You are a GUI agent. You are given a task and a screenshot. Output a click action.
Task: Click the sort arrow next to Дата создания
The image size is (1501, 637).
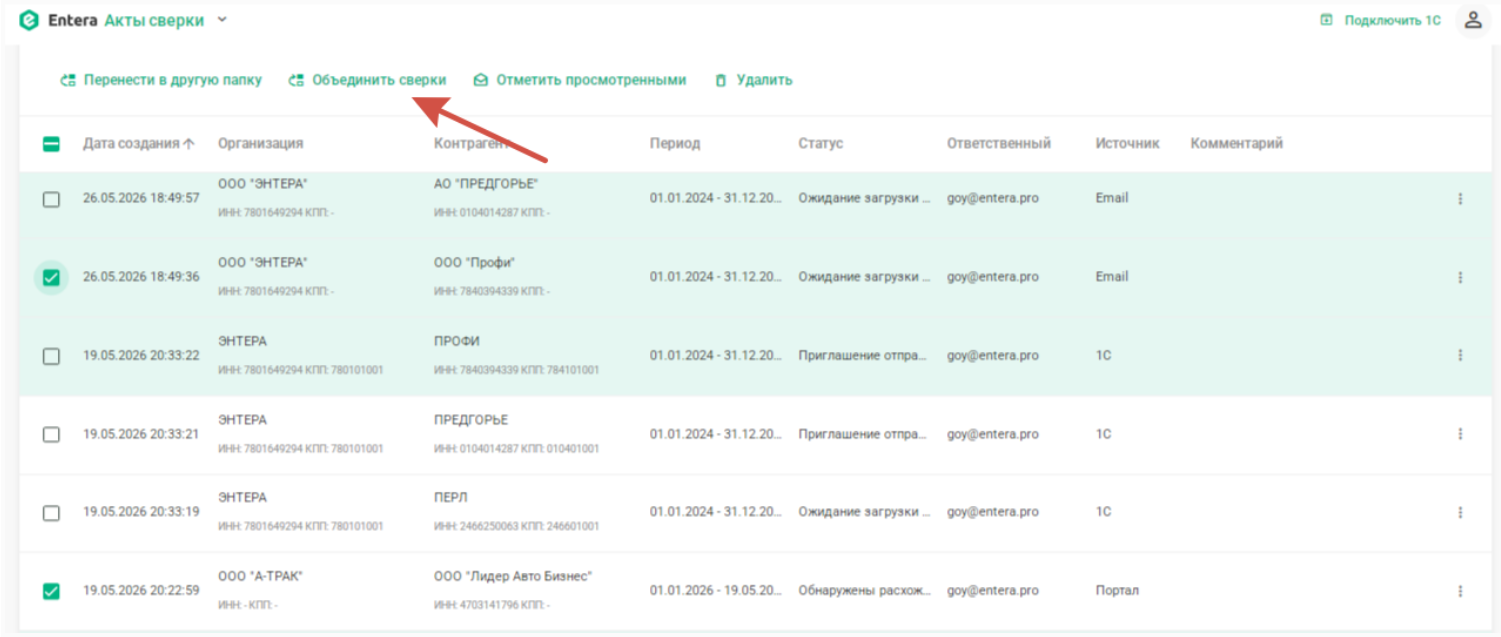pyautogui.click(x=189, y=144)
